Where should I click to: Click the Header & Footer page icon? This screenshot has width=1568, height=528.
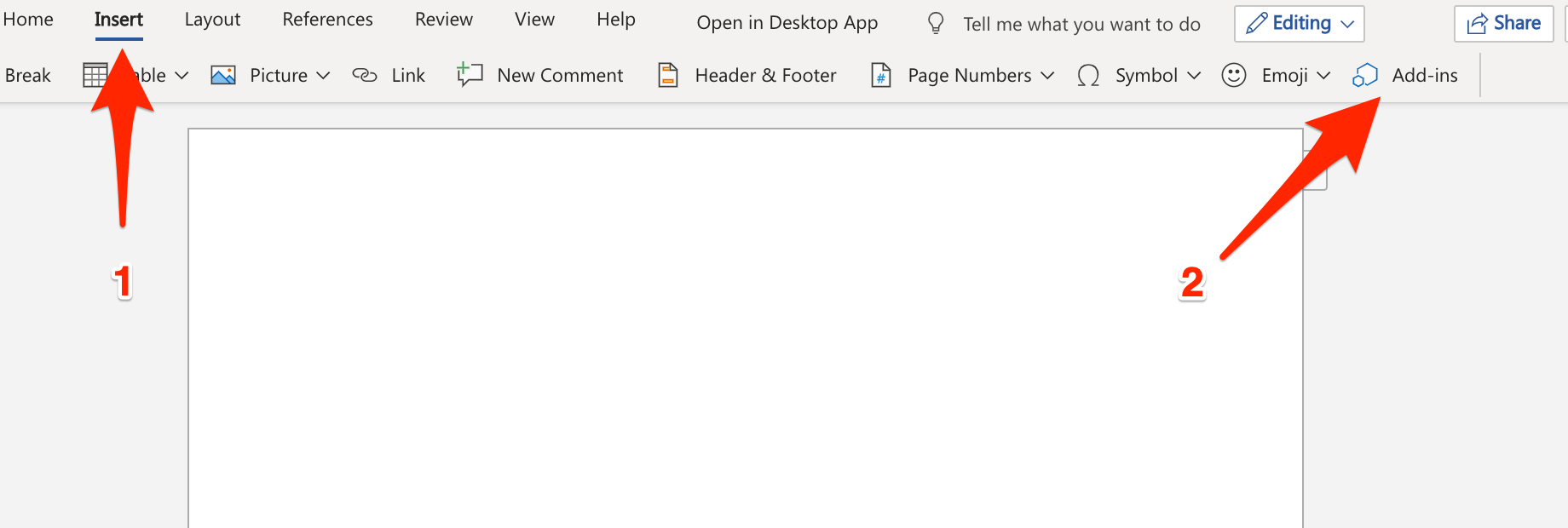point(668,76)
